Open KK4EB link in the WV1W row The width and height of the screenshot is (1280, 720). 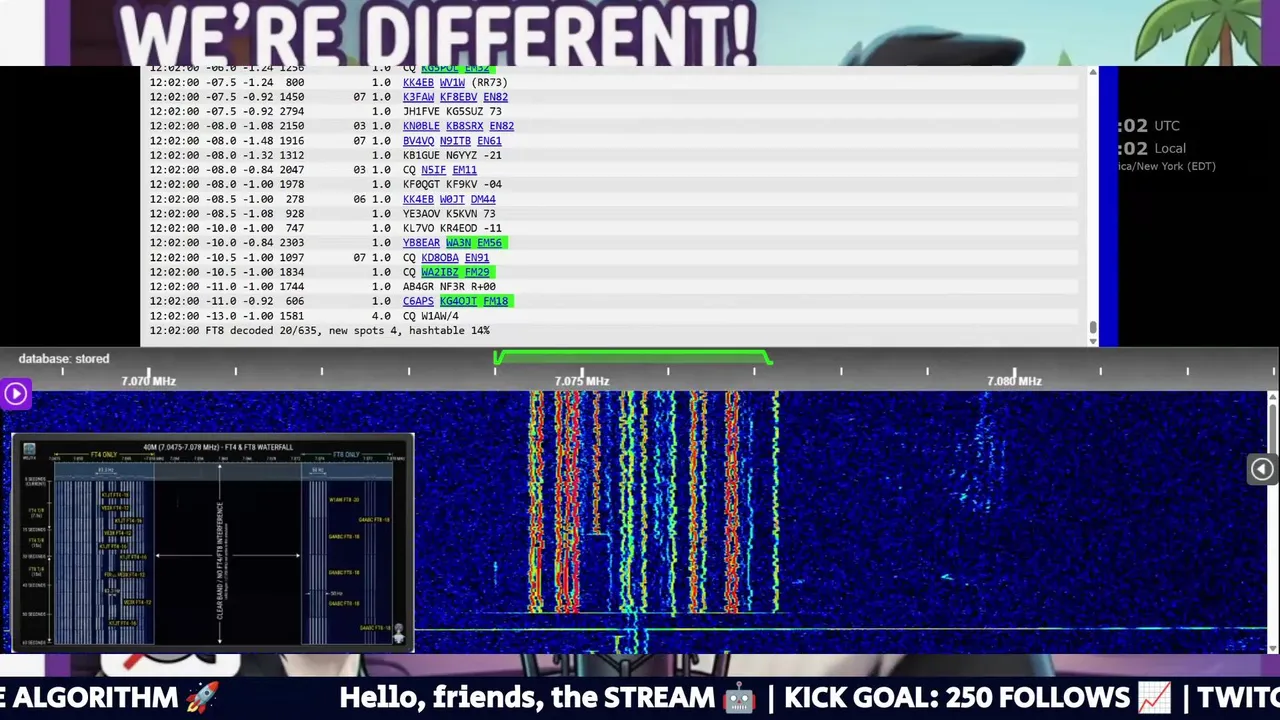tap(418, 83)
